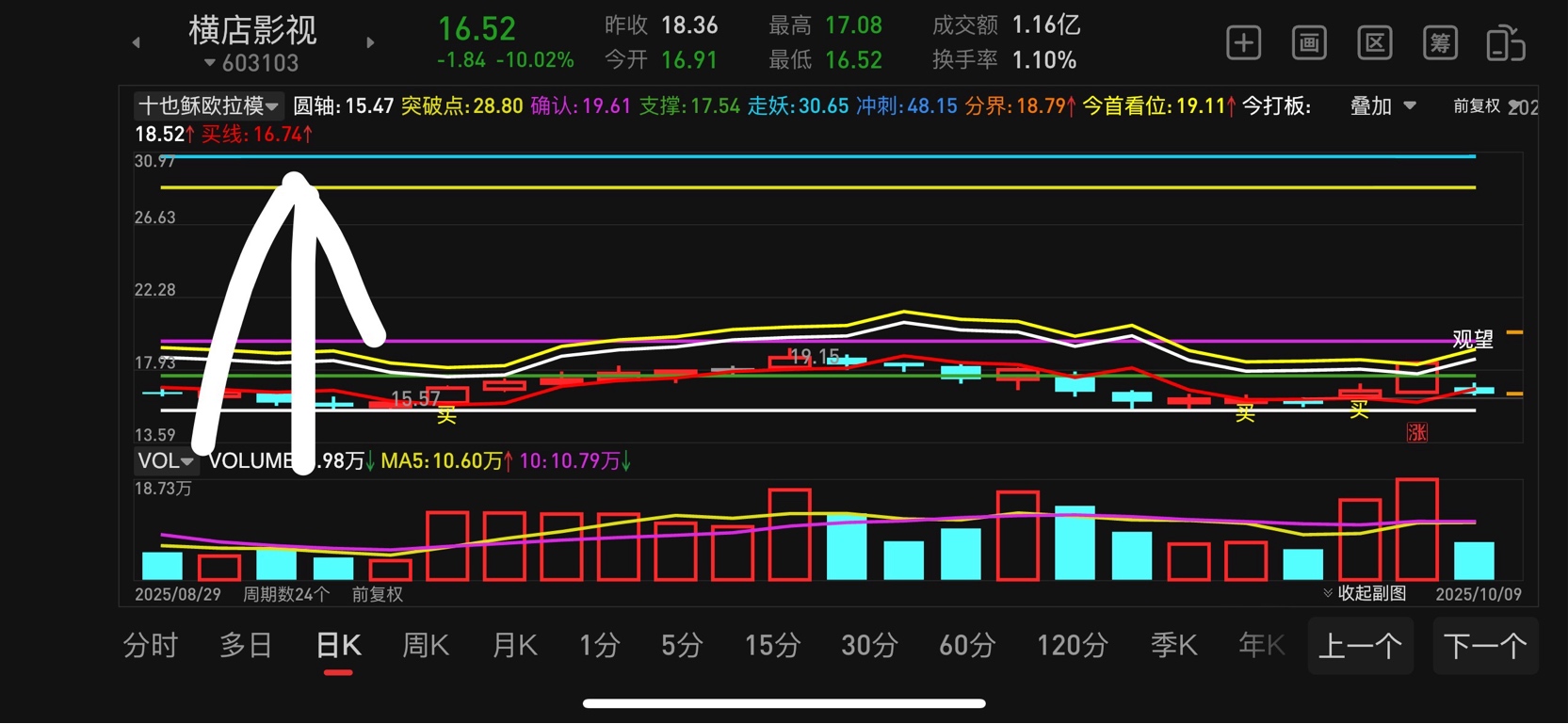Switch to 120分 chart tab

point(1072,646)
